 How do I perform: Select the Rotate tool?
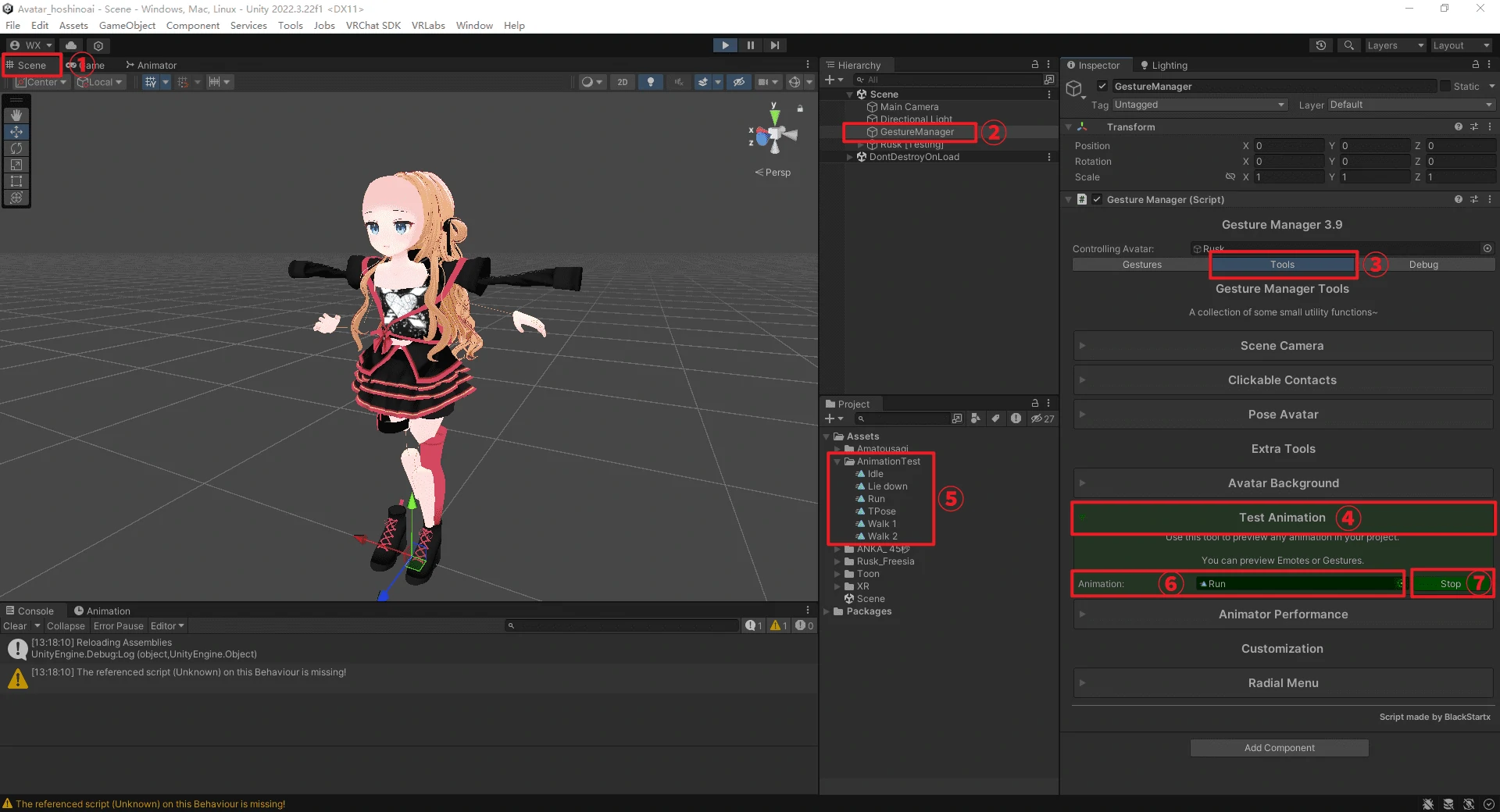click(x=16, y=148)
